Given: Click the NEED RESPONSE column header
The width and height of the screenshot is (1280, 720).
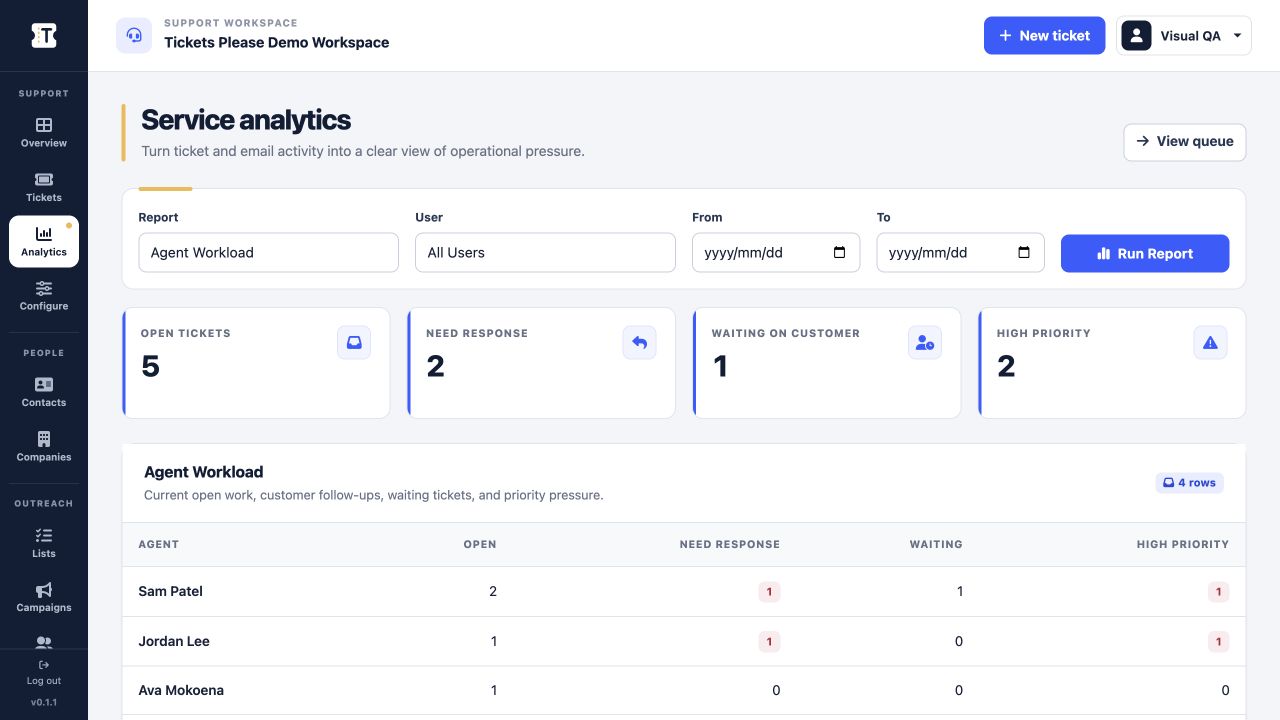Looking at the screenshot, I should pyautogui.click(x=730, y=544).
